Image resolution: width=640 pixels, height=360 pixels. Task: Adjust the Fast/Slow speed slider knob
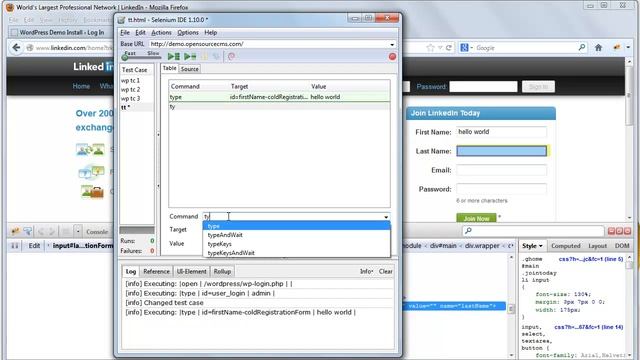(x=125, y=58)
